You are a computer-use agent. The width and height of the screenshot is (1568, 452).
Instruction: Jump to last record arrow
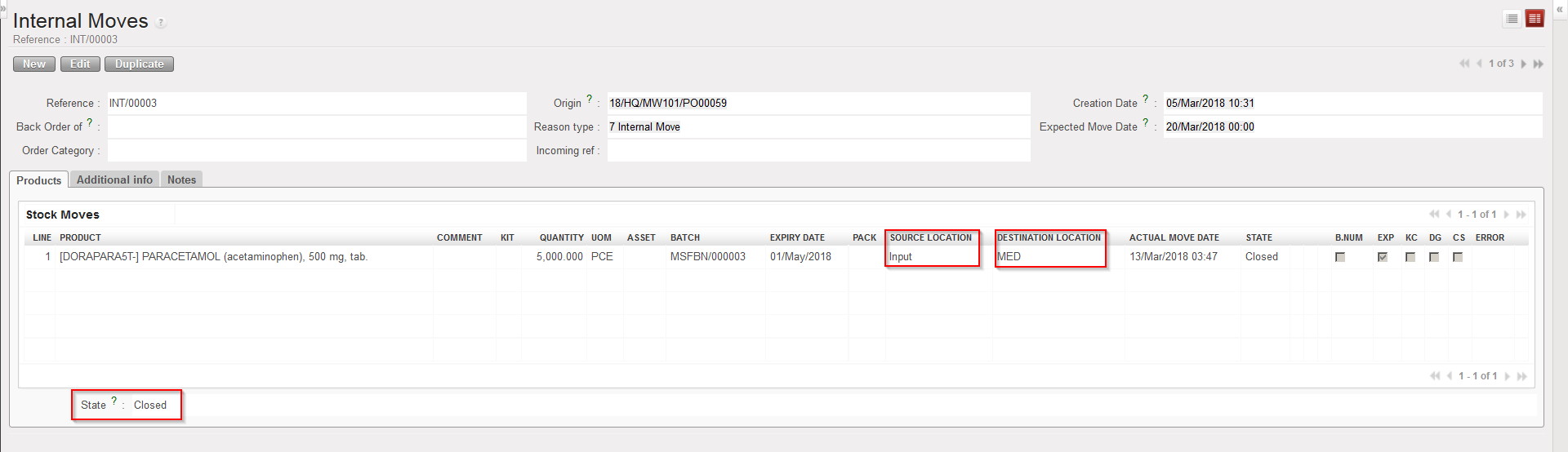coord(1539,64)
